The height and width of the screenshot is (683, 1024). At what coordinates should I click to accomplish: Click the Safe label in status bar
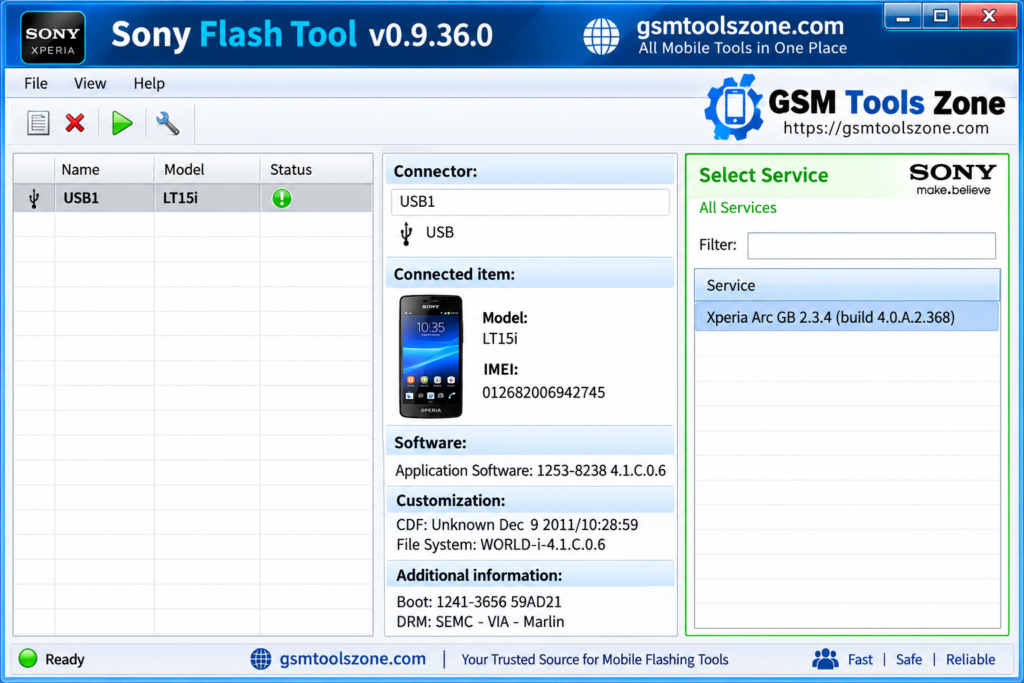(x=908, y=659)
